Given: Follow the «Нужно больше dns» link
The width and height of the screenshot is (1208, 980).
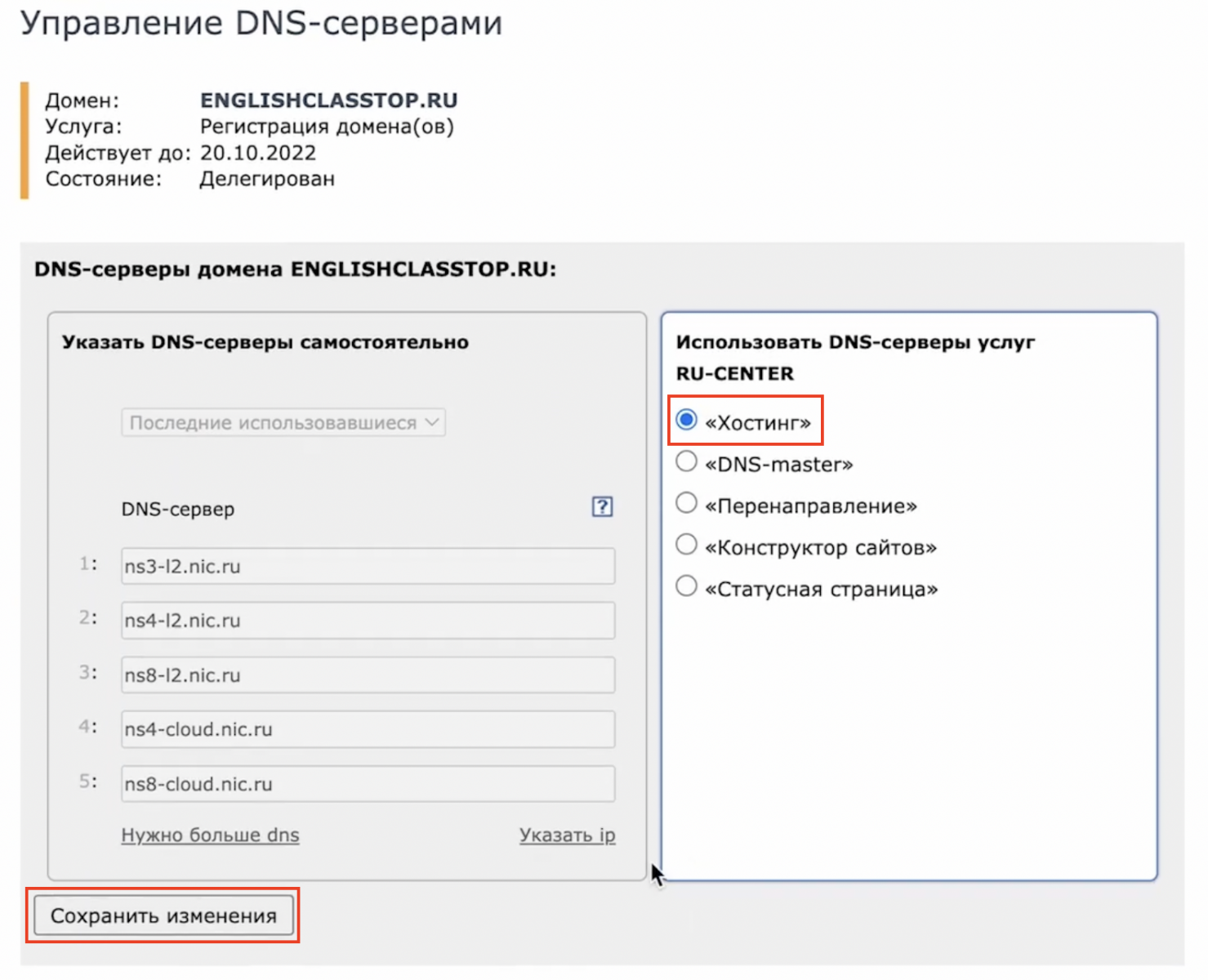Looking at the screenshot, I should tap(211, 835).
